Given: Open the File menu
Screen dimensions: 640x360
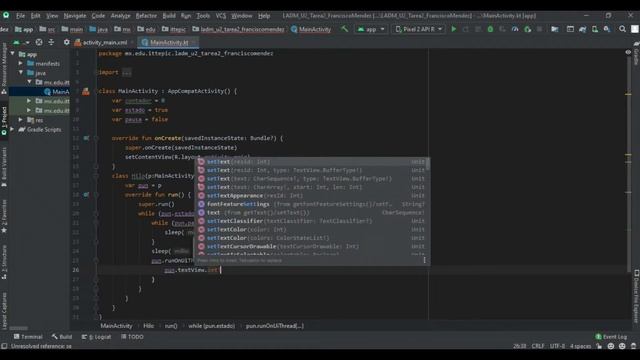Looking at the screenshot, I should (x=20, y=16).
